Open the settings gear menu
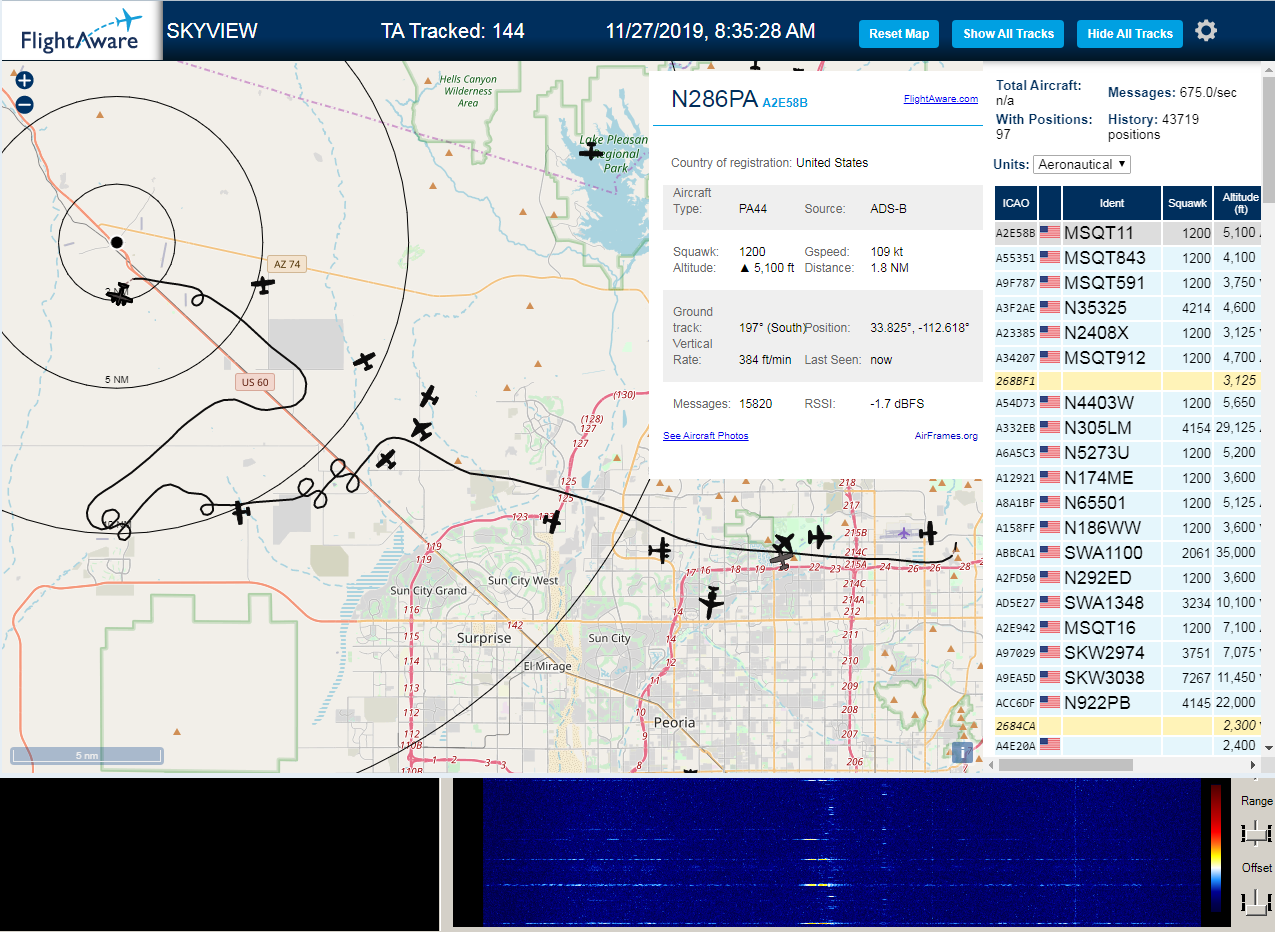The height and width of the screenshot is (933, 1275). coord(1206,31)
